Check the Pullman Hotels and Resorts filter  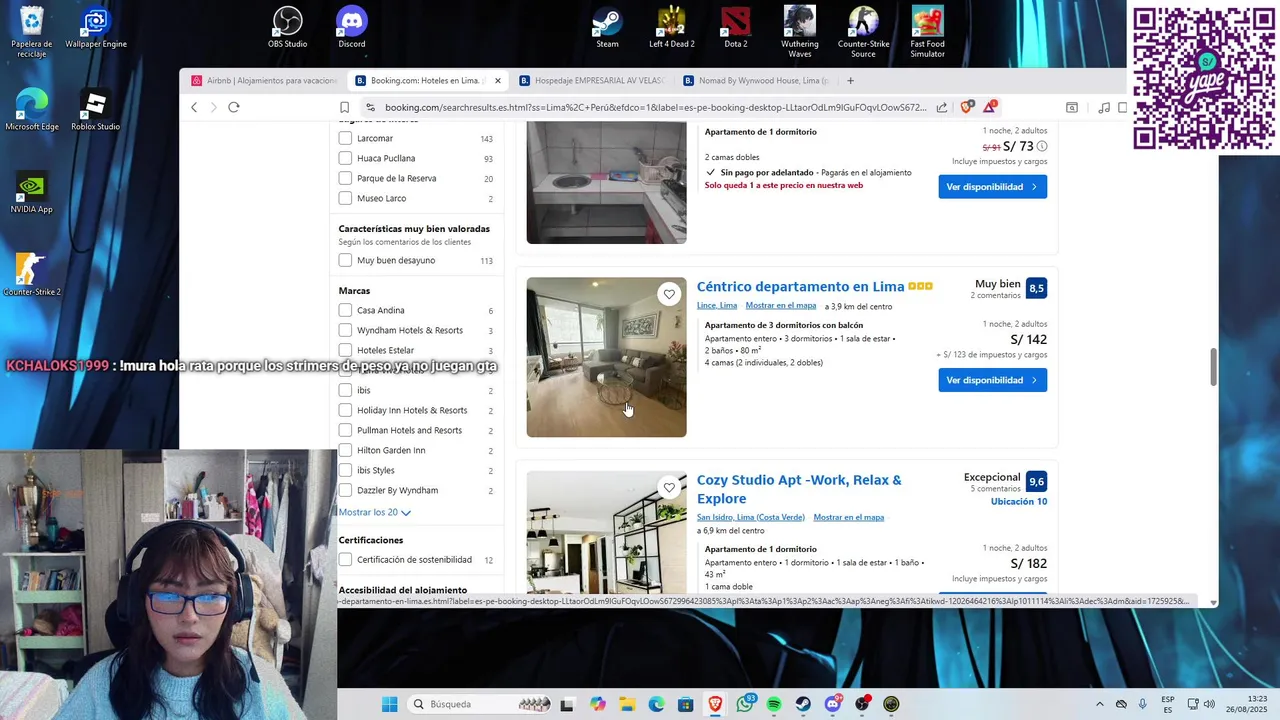click(x=345, y=430)
